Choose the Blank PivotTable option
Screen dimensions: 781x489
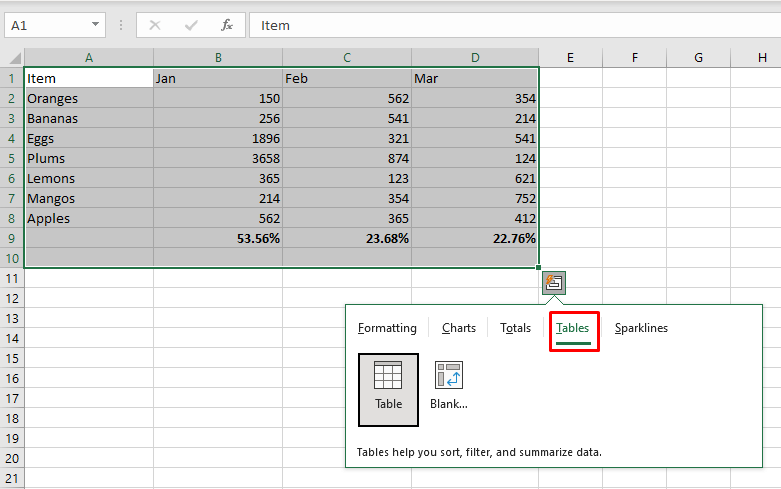(448, 388)
